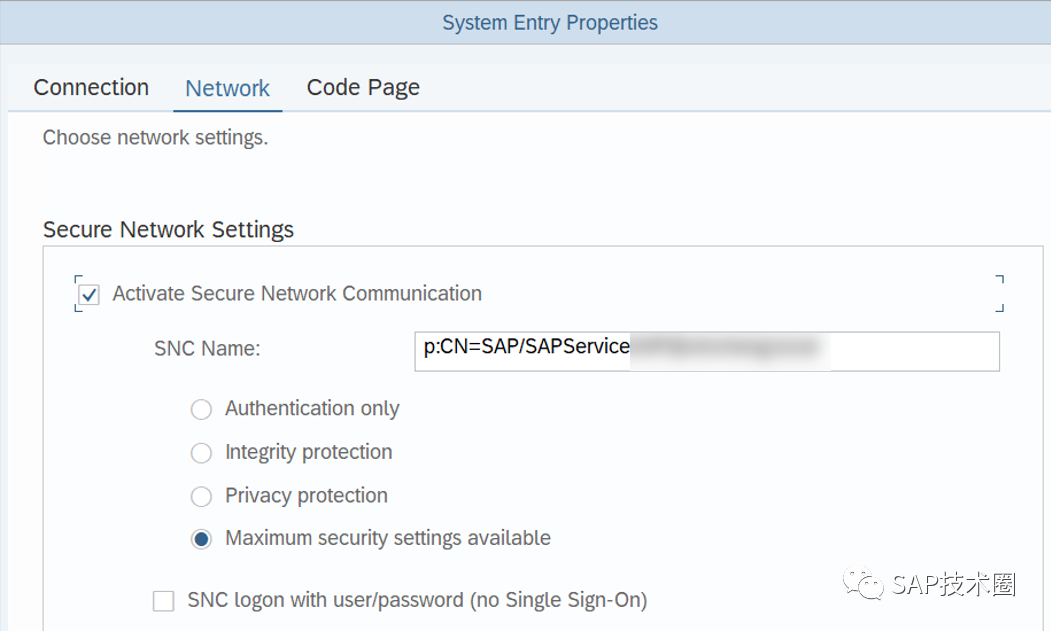
Task: Enable SNC logon with user/password checkbox
Action: (164, 600)
